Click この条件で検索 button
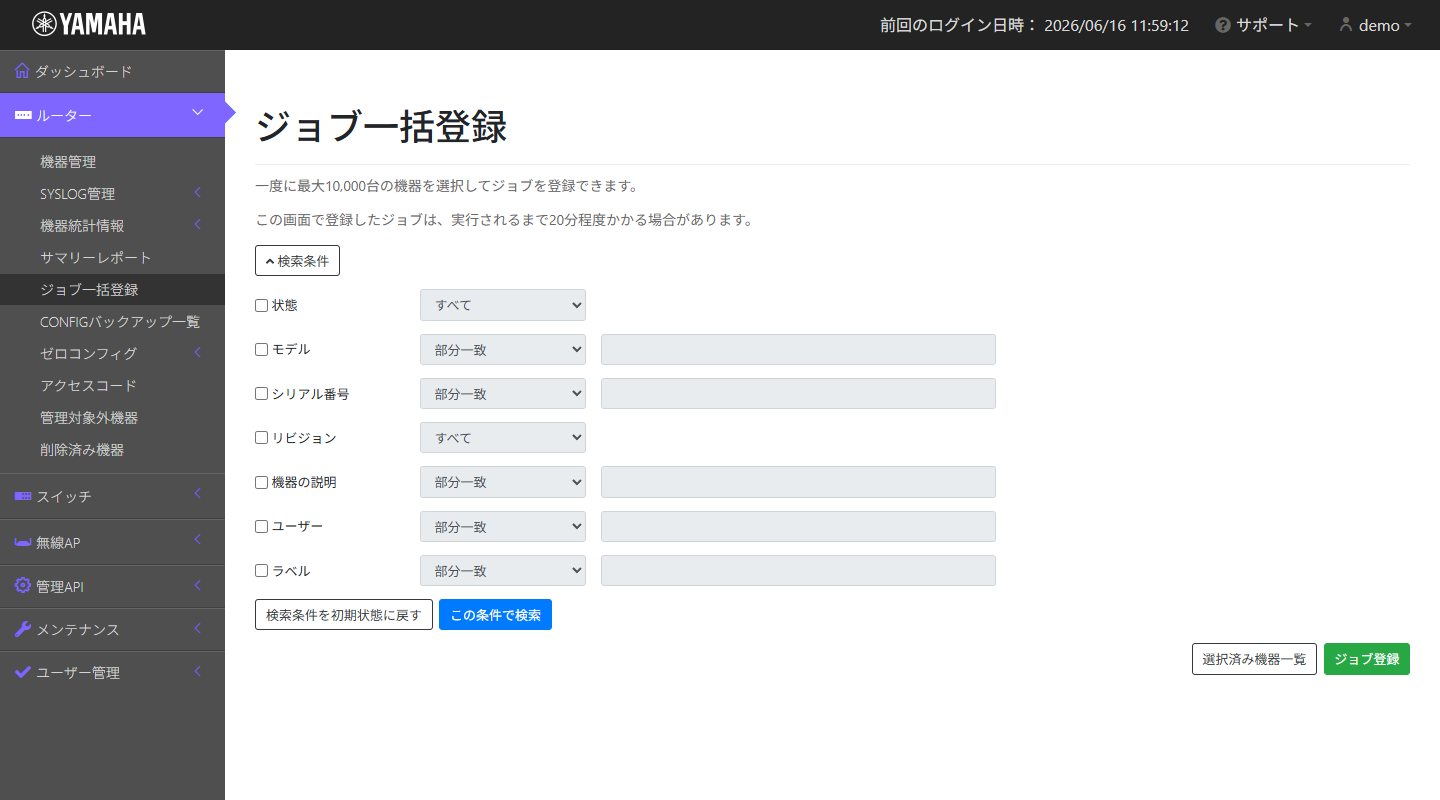1440x800 pixels. 495,615
